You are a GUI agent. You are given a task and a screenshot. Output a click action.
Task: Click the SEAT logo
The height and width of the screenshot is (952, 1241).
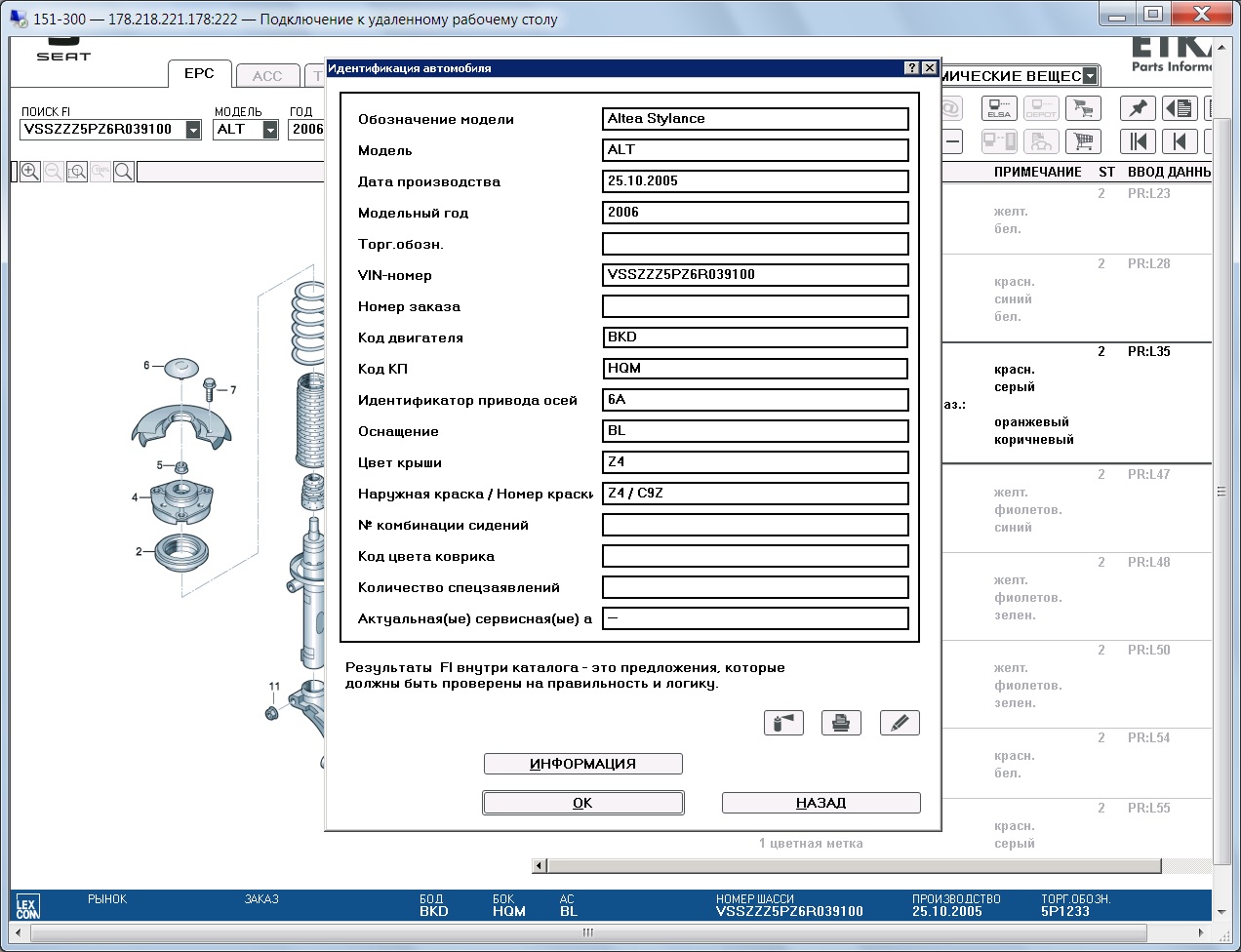63,50
